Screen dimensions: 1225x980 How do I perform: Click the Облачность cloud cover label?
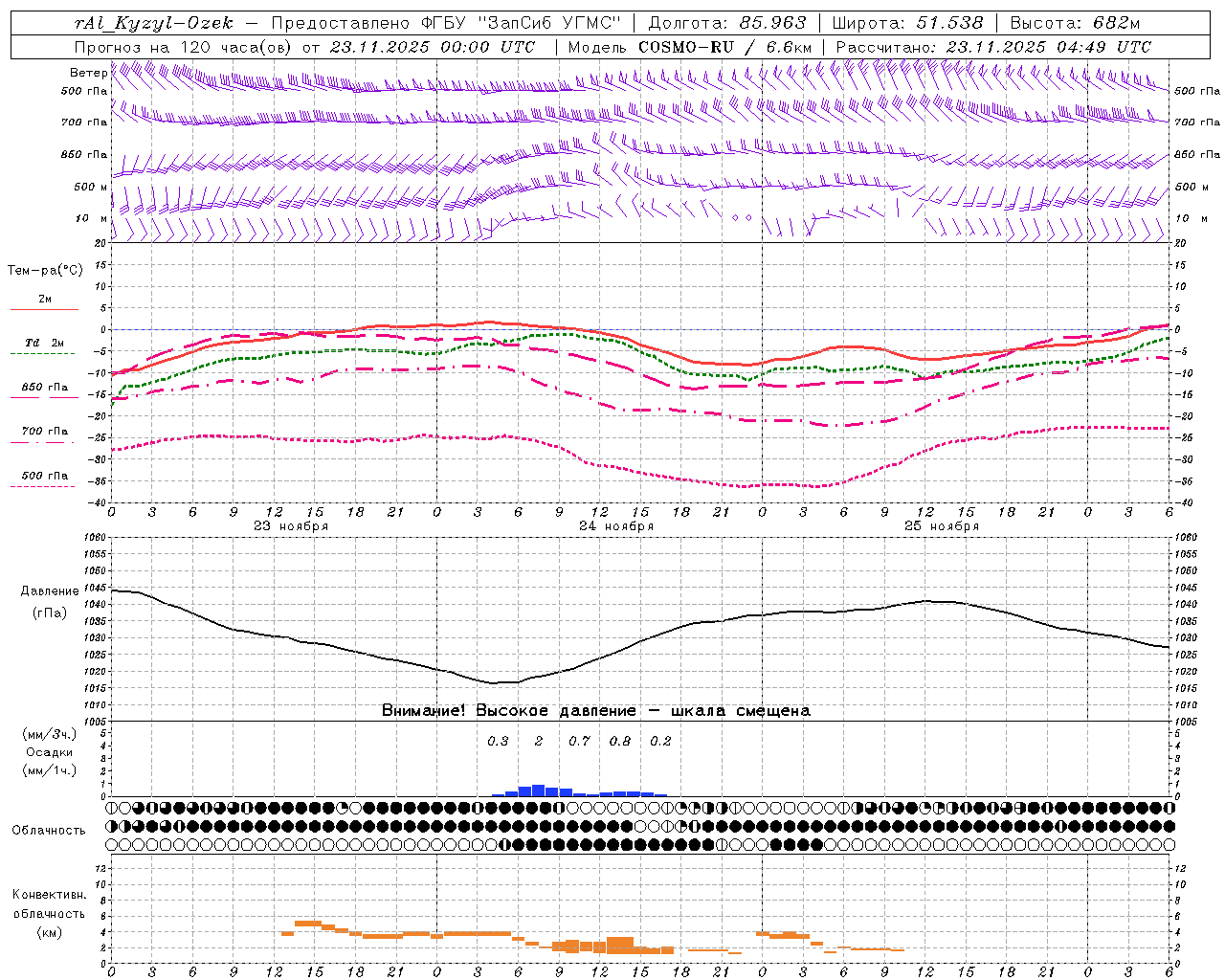coord(49,830)
